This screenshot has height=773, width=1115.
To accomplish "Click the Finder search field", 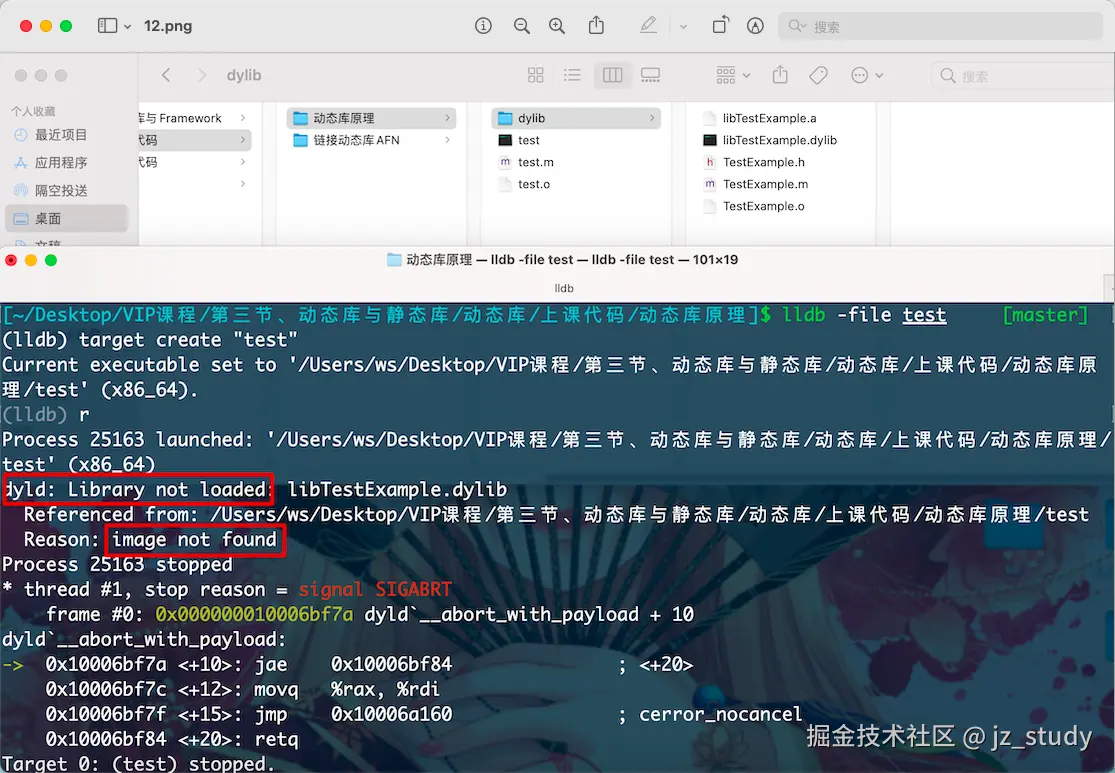I will point(1023,75).
